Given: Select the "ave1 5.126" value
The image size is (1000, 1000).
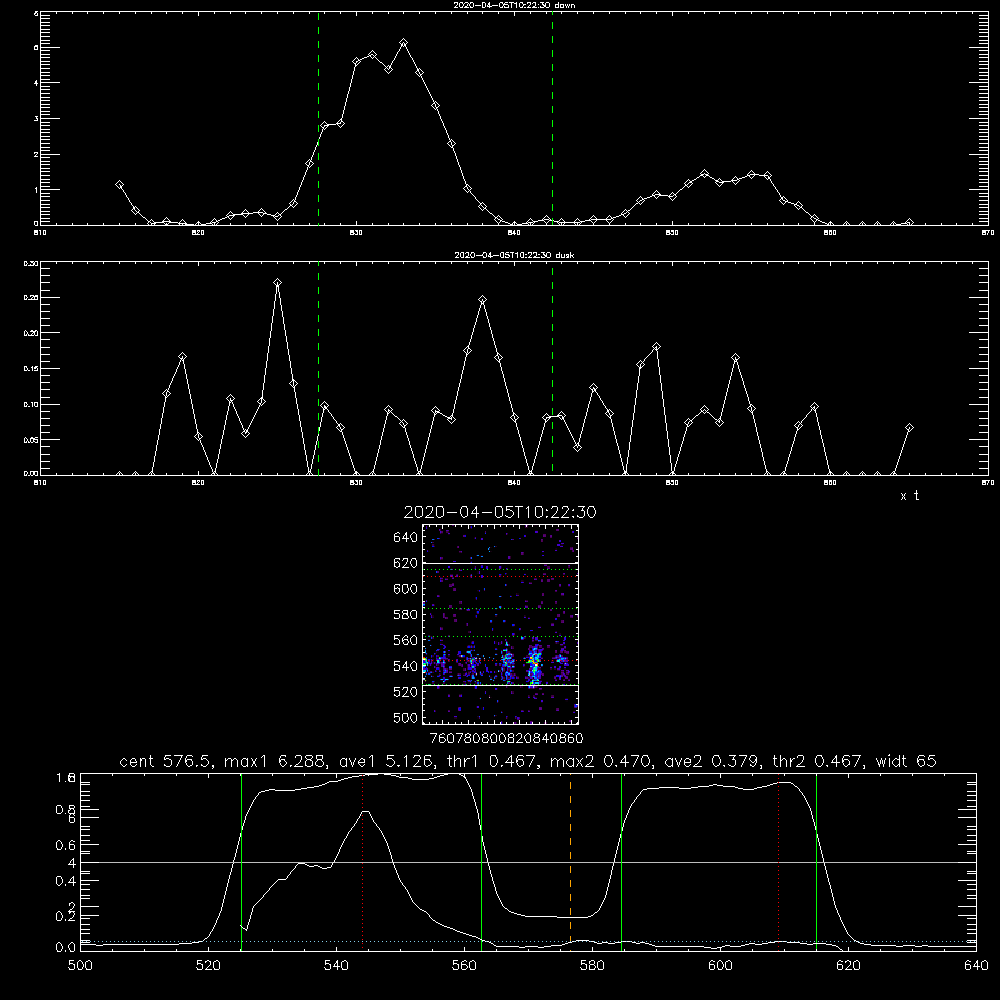Looking at the screenshot, I should point(385,761).
